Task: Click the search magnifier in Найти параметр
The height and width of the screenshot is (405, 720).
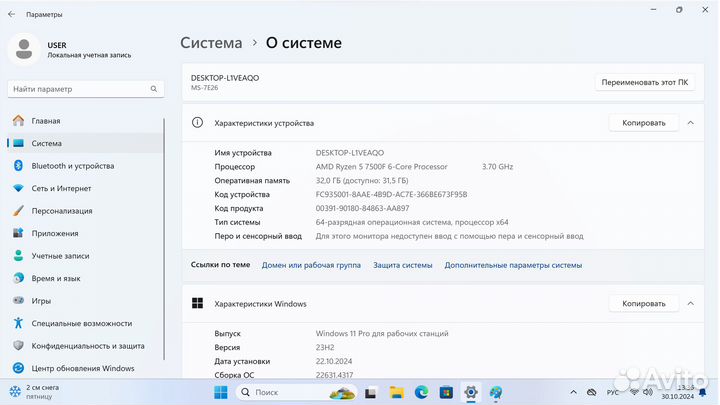Action: click(154, 89)
